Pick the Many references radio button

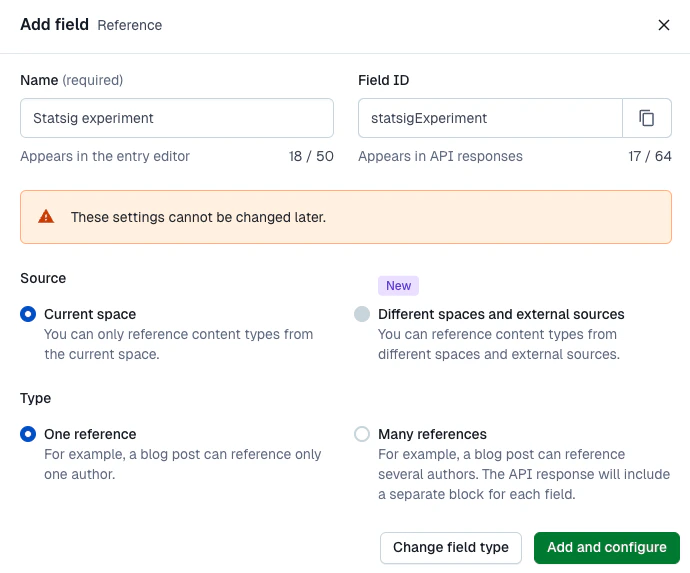pyautogui.click(x=362, y=434)
